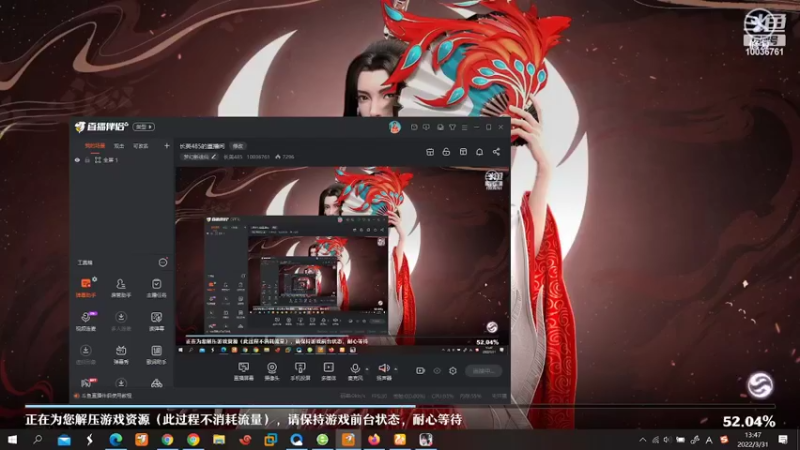Add a 摄像头 webcam source
The width and height of the screenshot is (800, 450).
click(272, 371)
